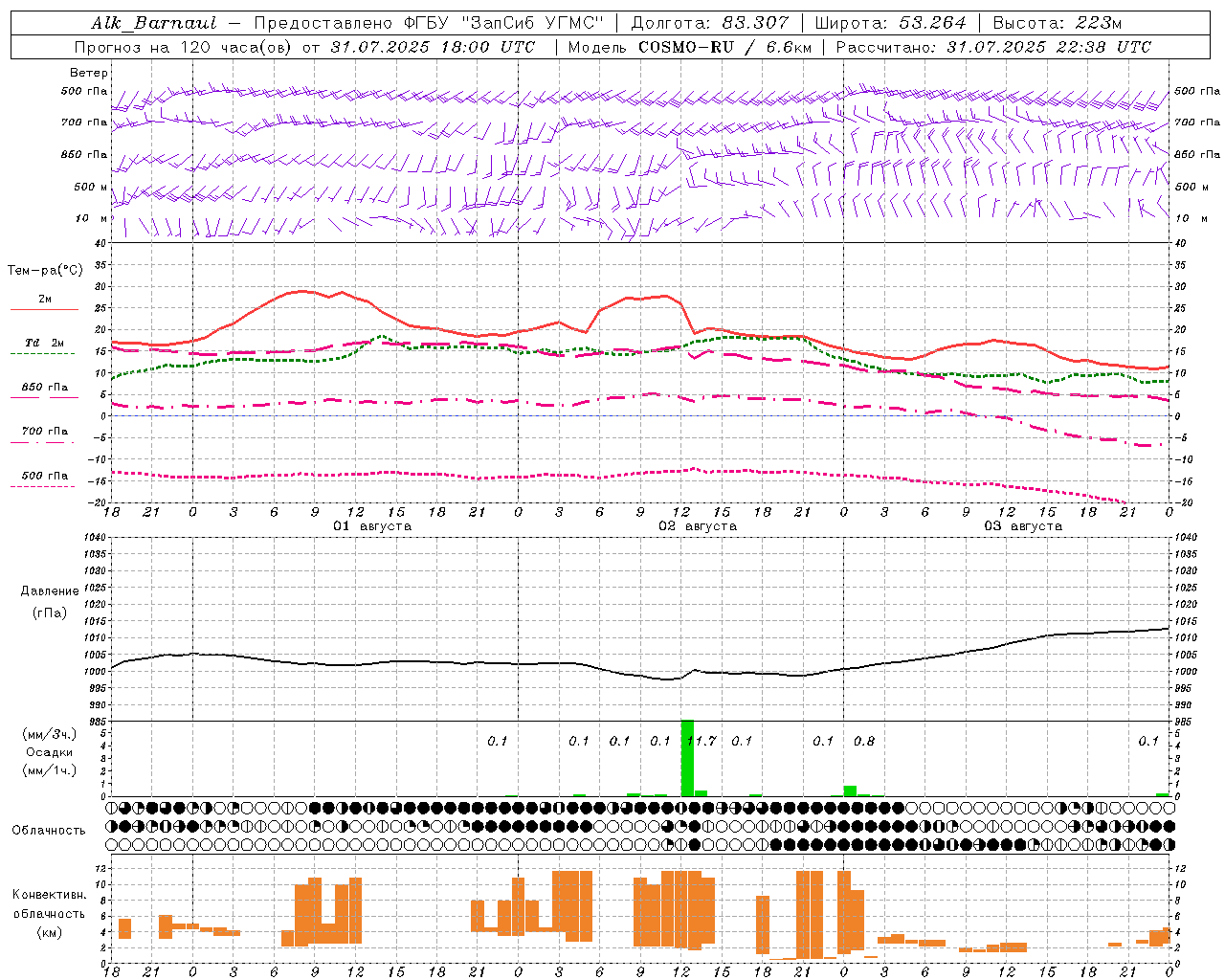Click the 11.7 precipitation value
This screenshot has width=1225, height=980.
702,742
